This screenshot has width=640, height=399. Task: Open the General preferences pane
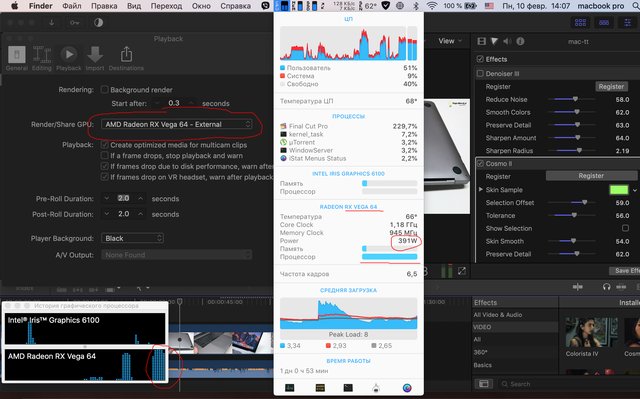17,58
